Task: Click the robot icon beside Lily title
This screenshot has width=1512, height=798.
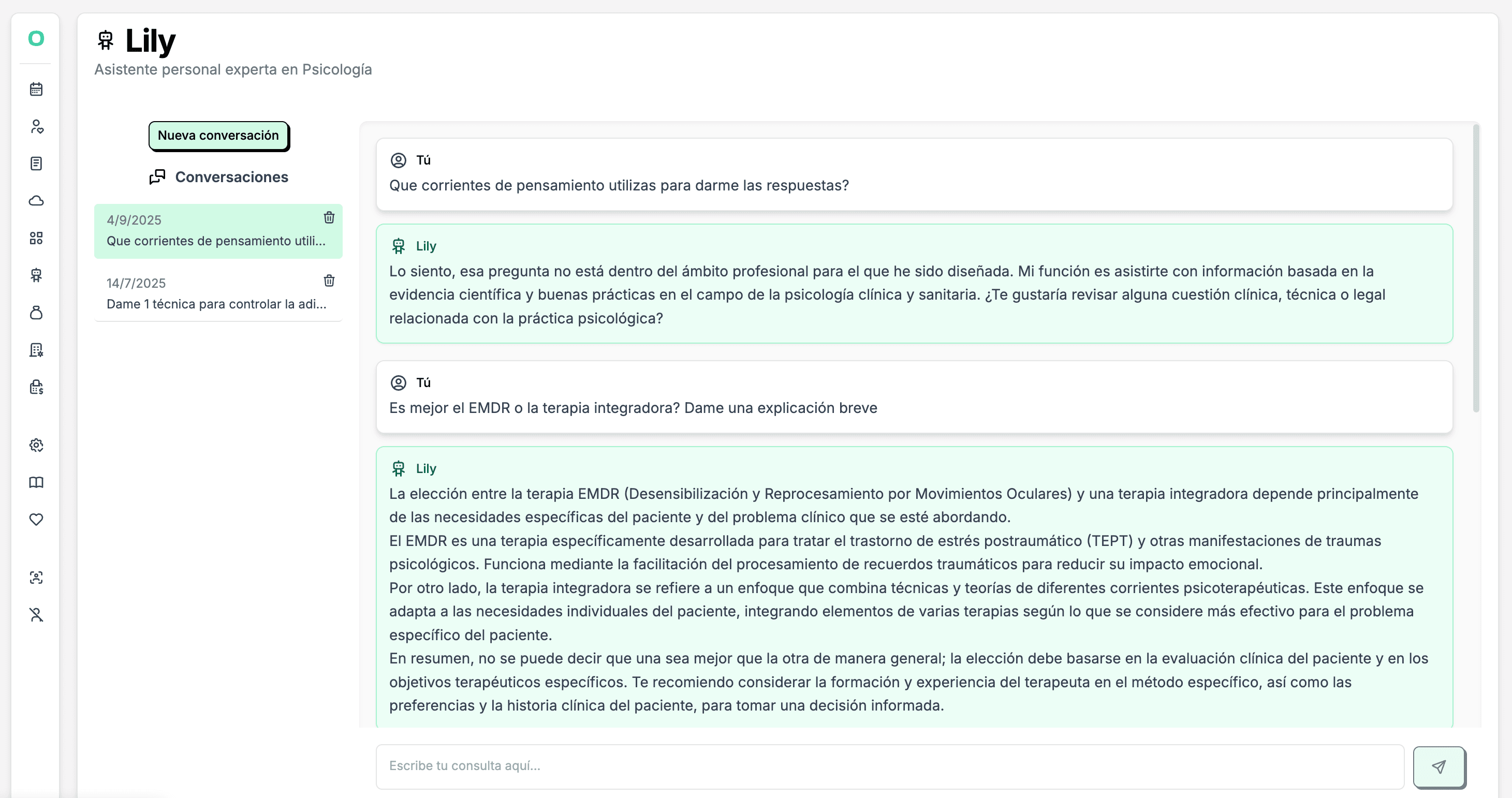Action: click(106, 40)
